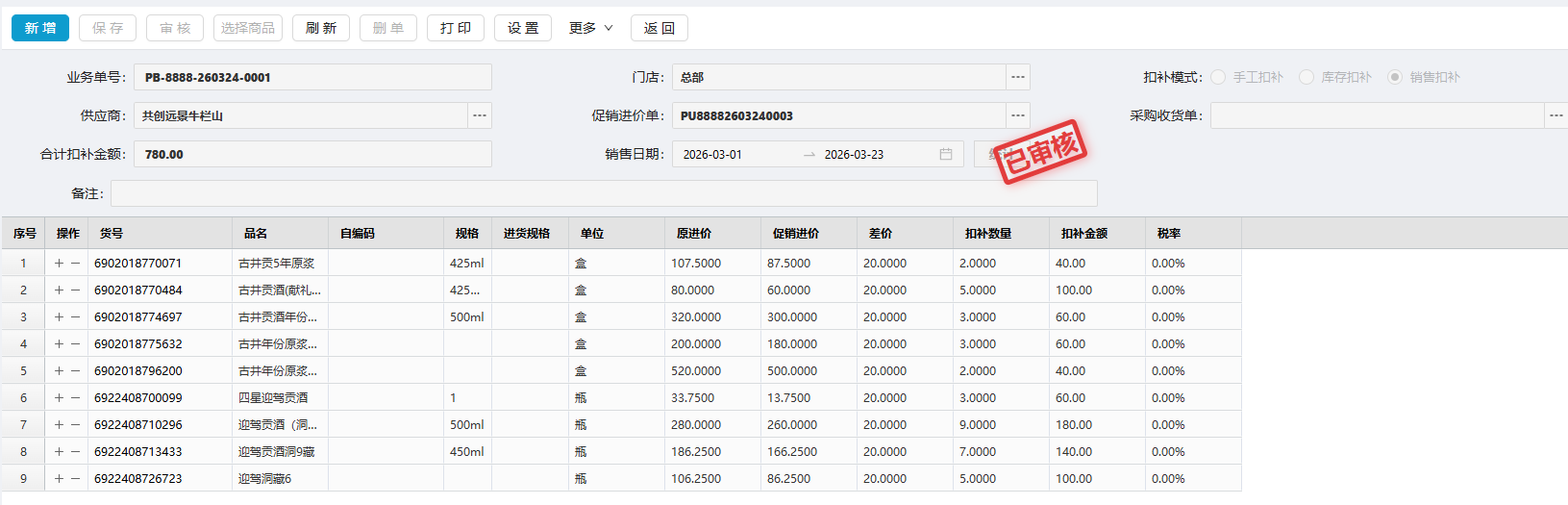Open calendar icon in sales date field
Image resolution: width=1568 pixels, height=505 pixels.
946,154
